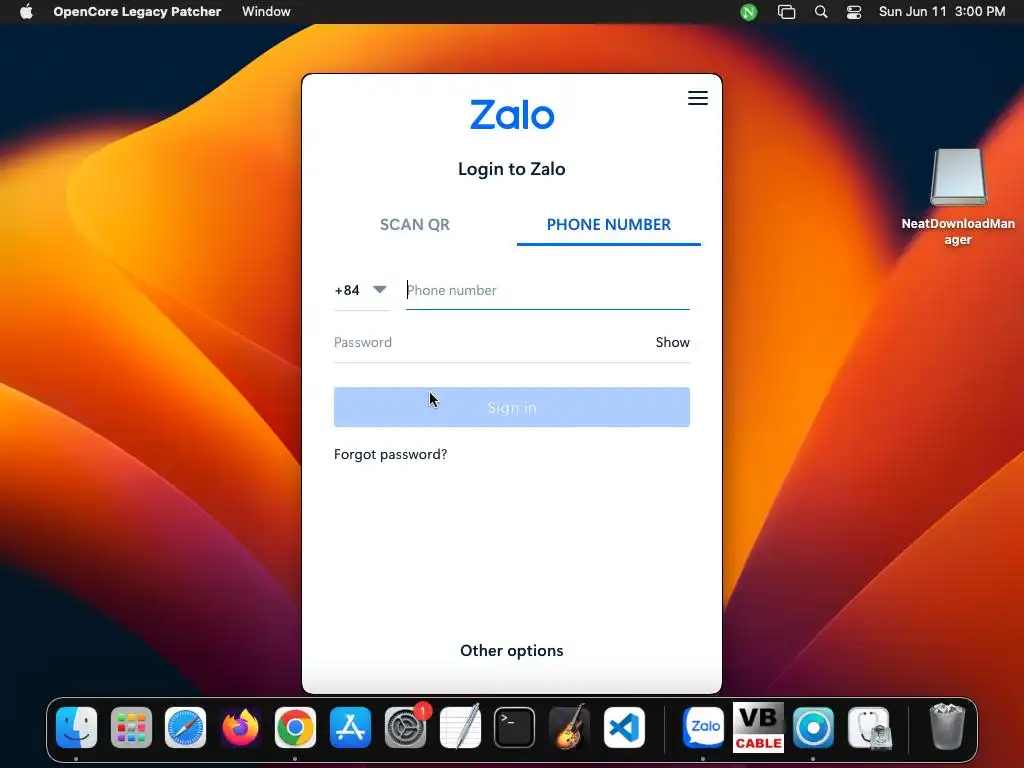The height and width of the screenshot is (768, 1024).
Task: Open the Forgot password link
Action: 391,455
